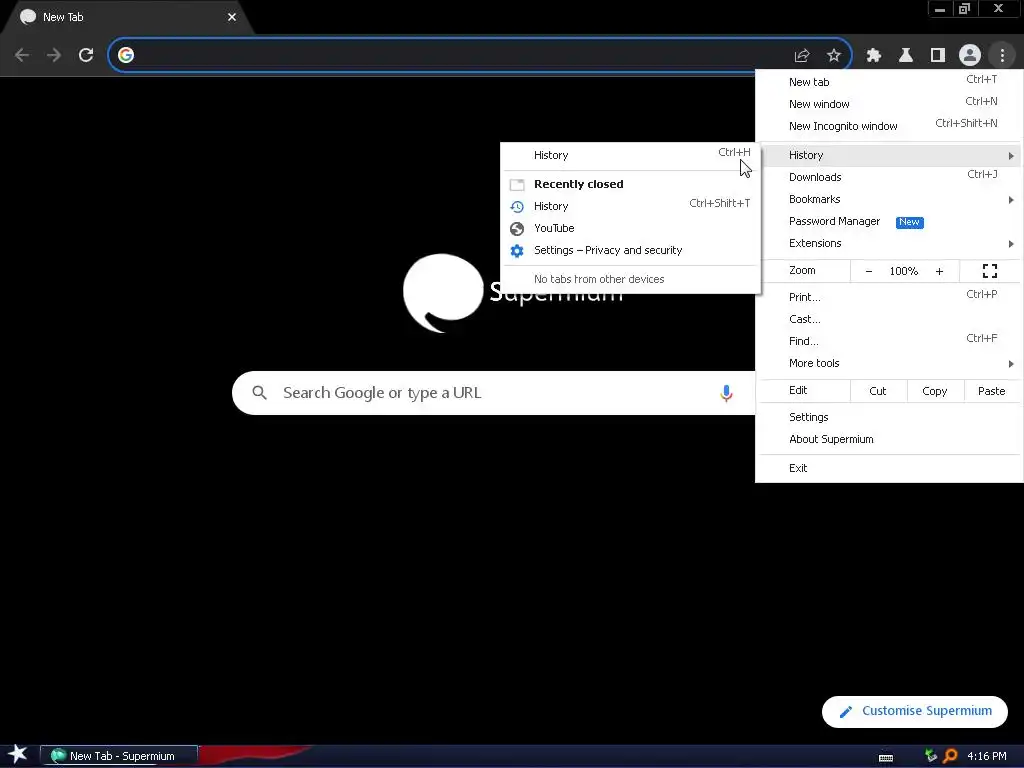Image resolution: width=1024 pixels, height=768 pixels.
Task: Toggle the side panel icon
Action: [x=938, y=56]
